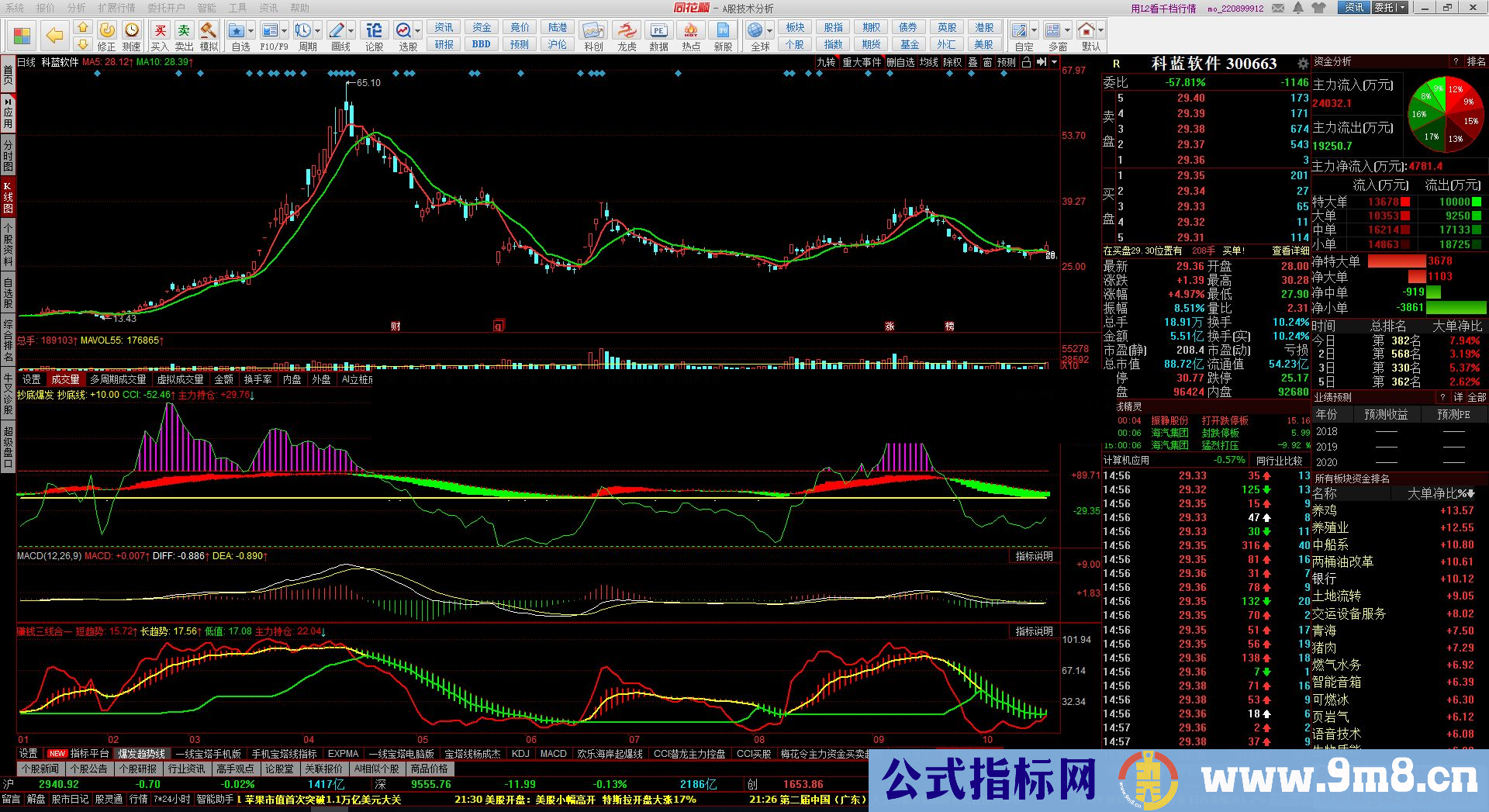Viewport: 1489px width, 812px height.
Task: Expand the F10/F9 dropdown arrow
Action: [284, 31]
